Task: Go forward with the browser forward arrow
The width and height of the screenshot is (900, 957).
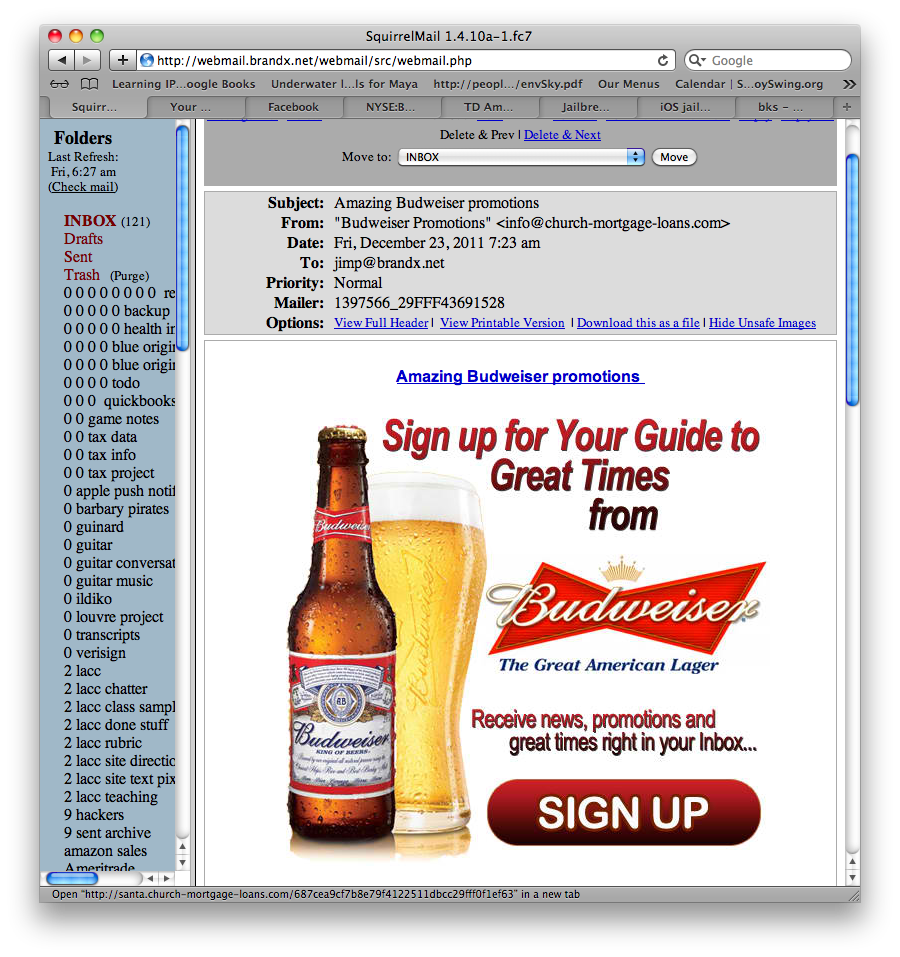Action: point(87,60)
